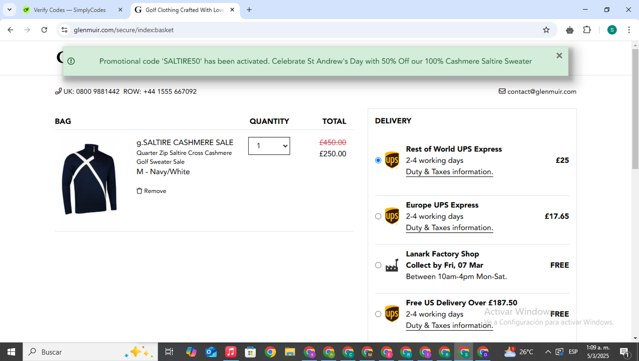The image size is (639, 361).
Task: Click the £17.65 Europe delivery price
Action: (557, 216)
